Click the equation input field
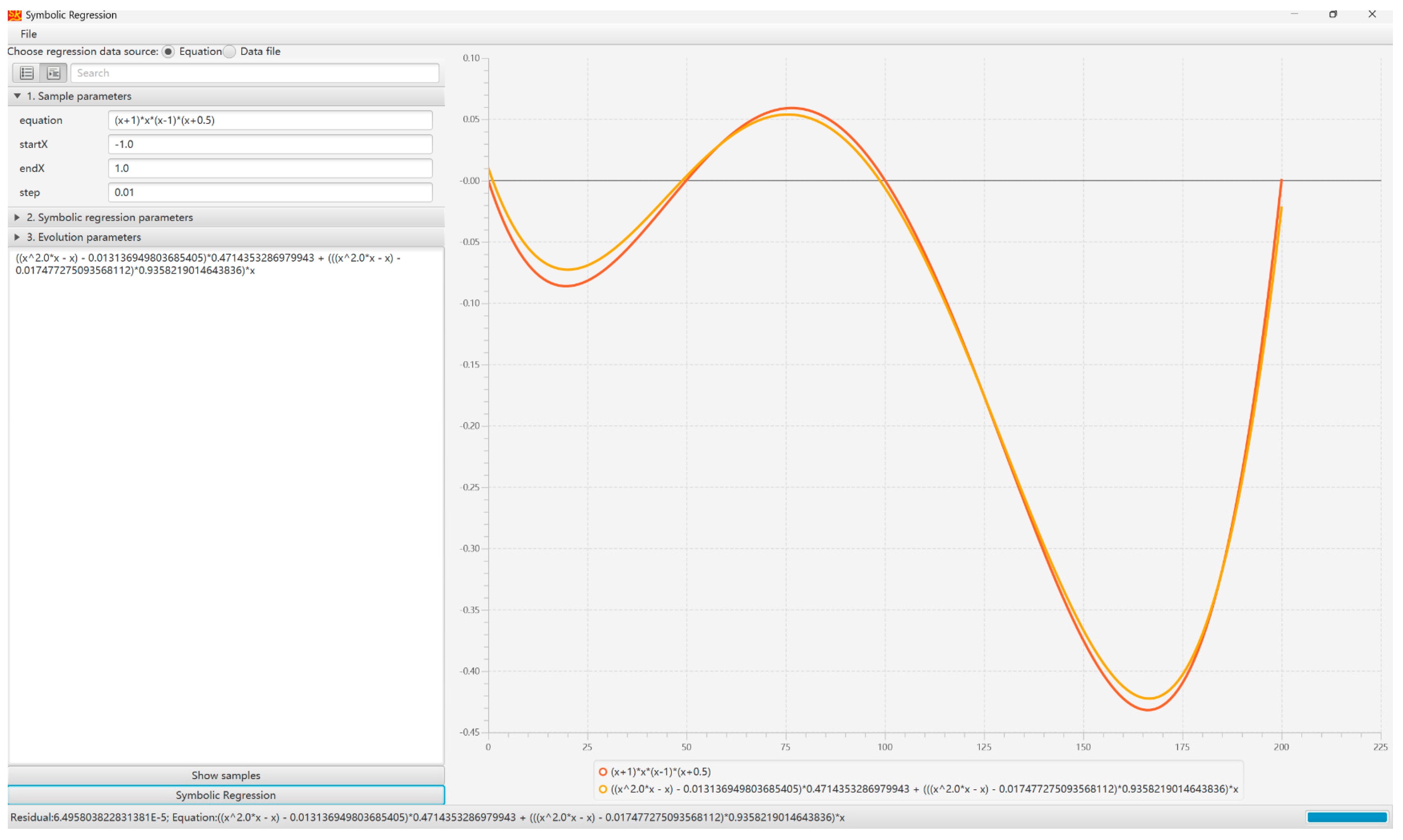Screen dimensions: 1403x840 tap(270, 120)
